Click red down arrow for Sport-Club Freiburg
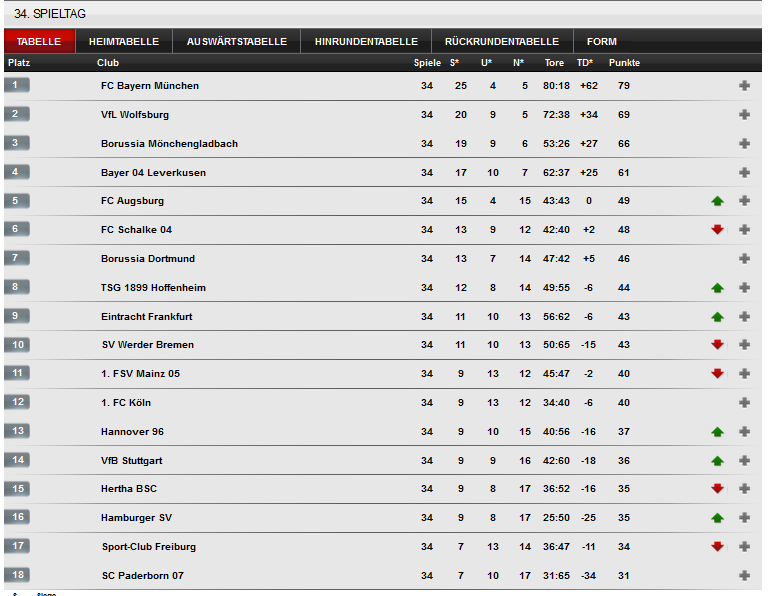The width and height of the screenshot is (768, 596). click(717, 547)
